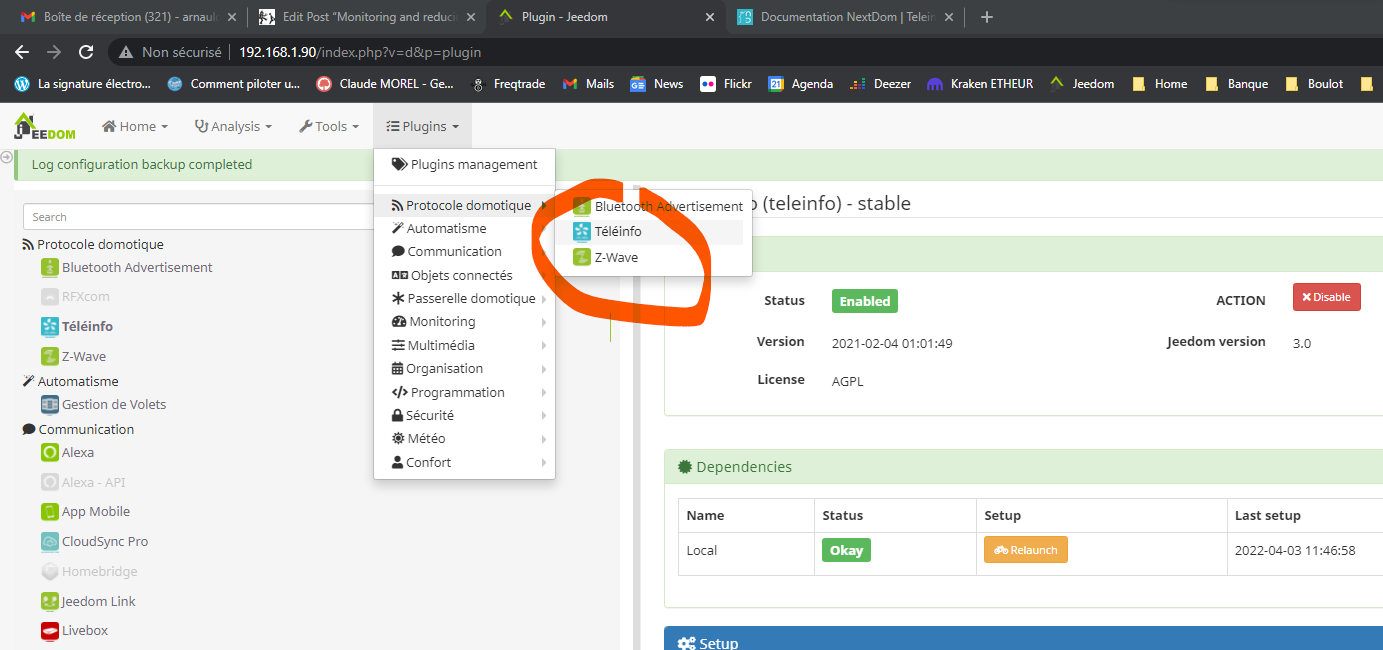Expand the Multimédia submenu
The image size is (1383, 650).
point(464,345)
